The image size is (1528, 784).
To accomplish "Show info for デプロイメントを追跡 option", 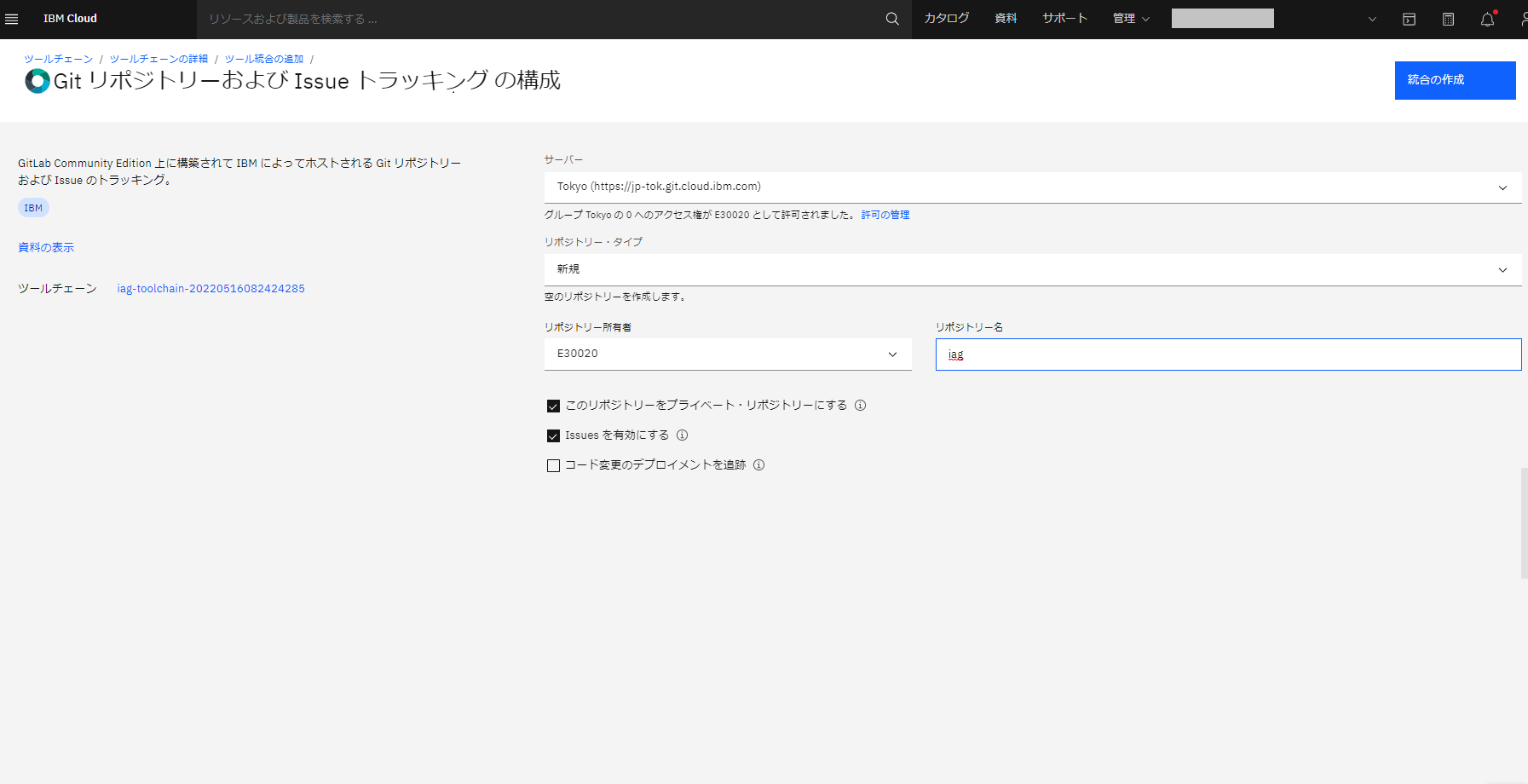I will click(759, 465).
